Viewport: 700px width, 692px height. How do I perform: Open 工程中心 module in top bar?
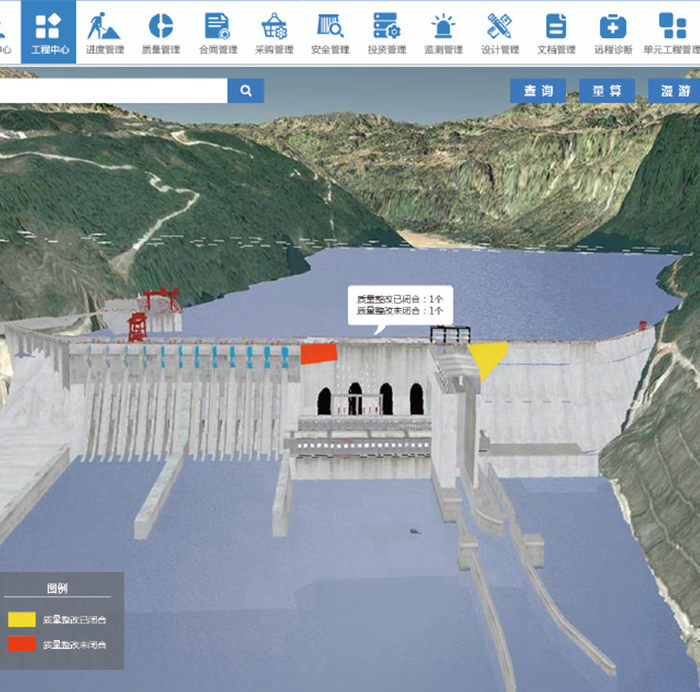pyautogui.click(x=48, y=32)
